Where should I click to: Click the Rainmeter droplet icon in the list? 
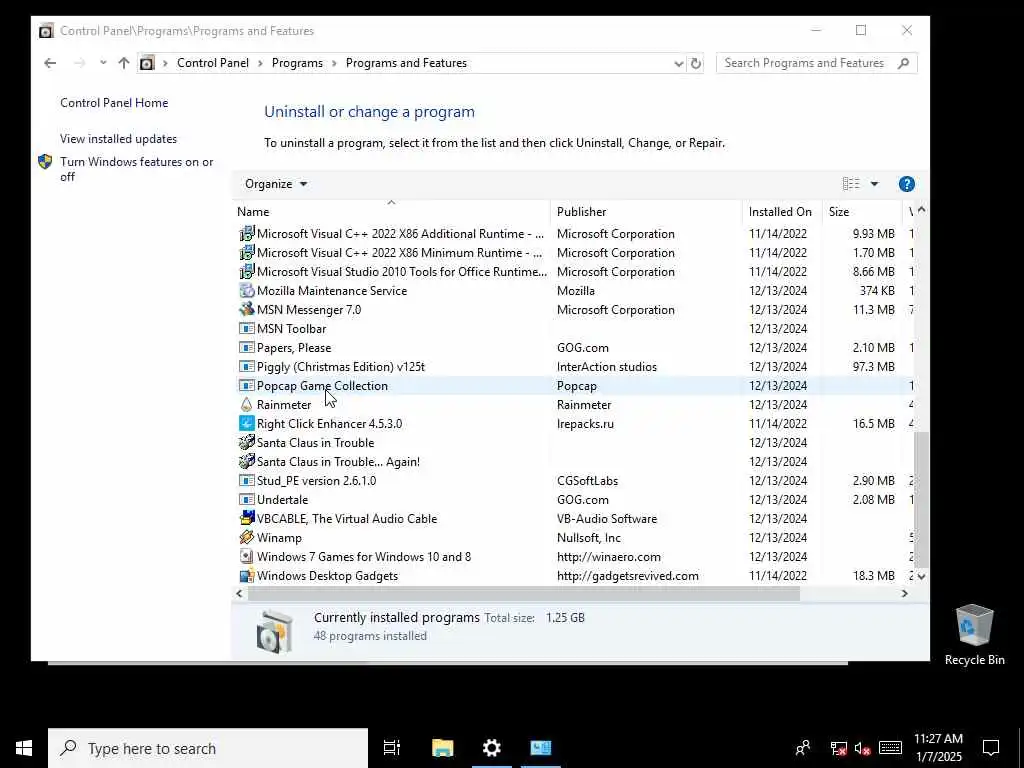pyautogui.click(x=246, y=405)
